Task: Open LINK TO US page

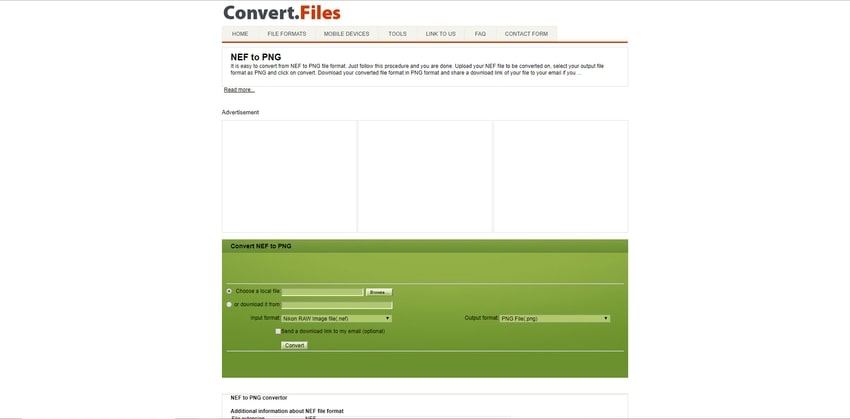Action: point(440,34)
